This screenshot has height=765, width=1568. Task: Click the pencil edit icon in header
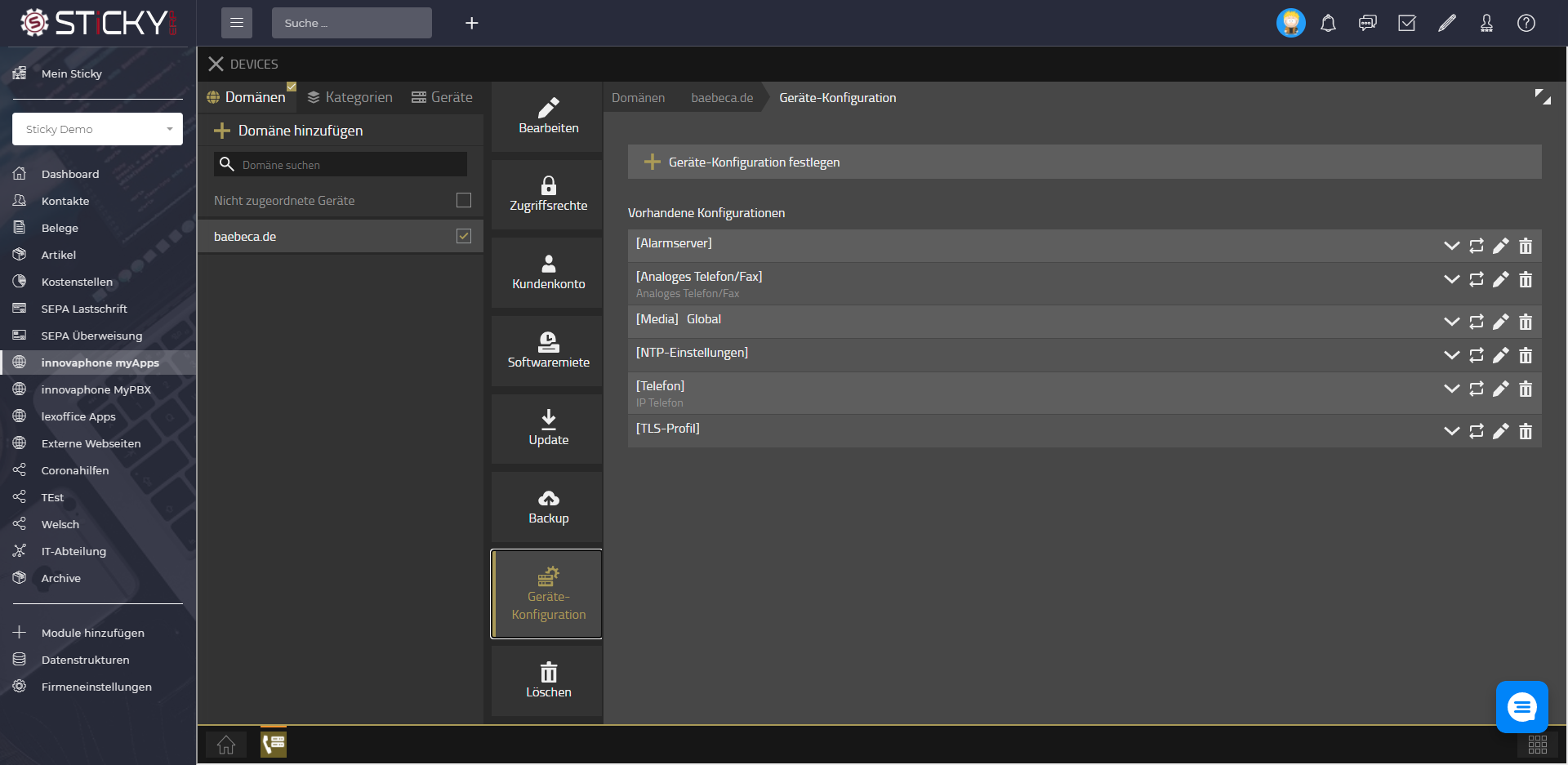pos(1446,23)
